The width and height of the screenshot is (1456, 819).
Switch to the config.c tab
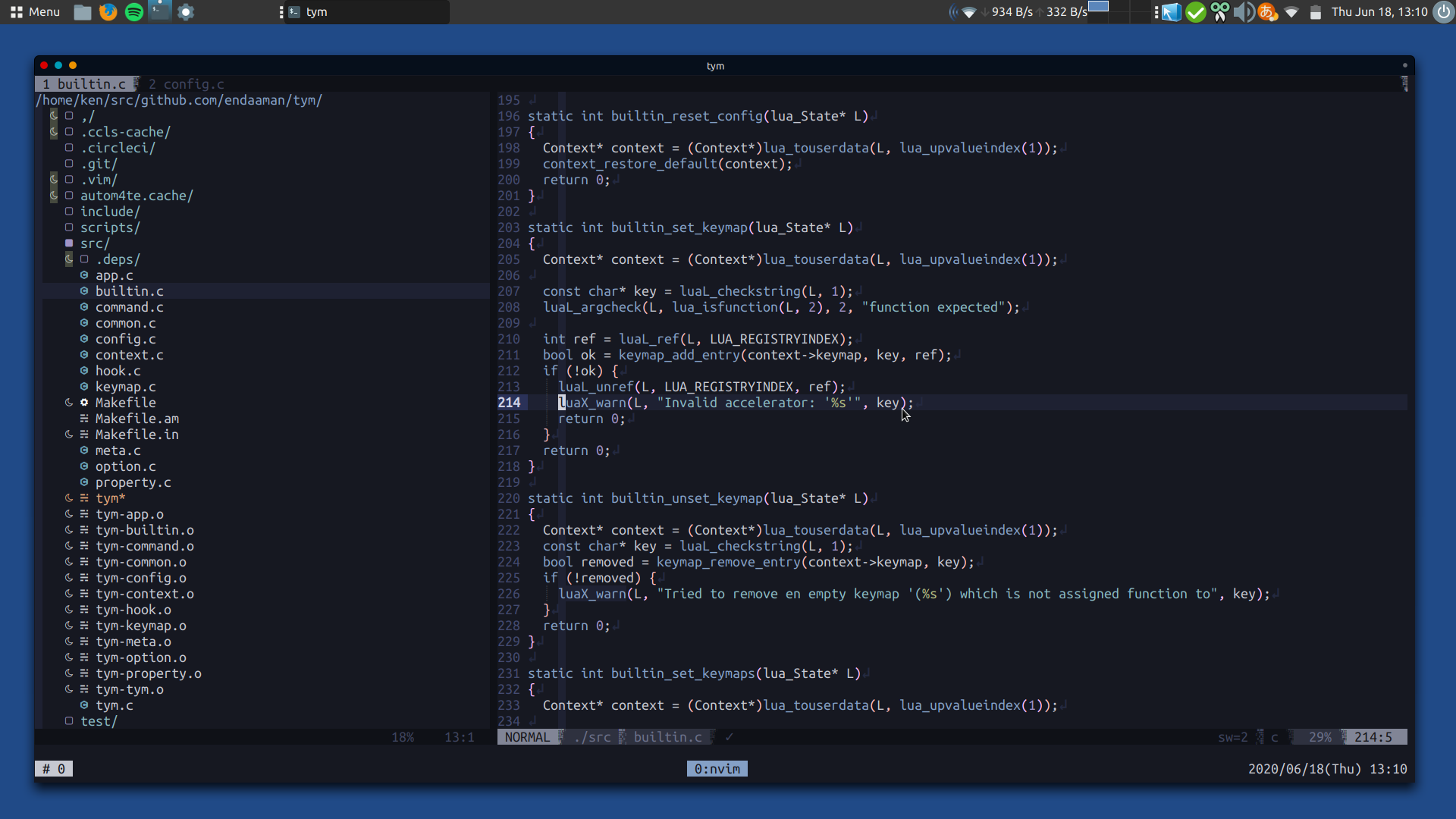tap(187, 84)
